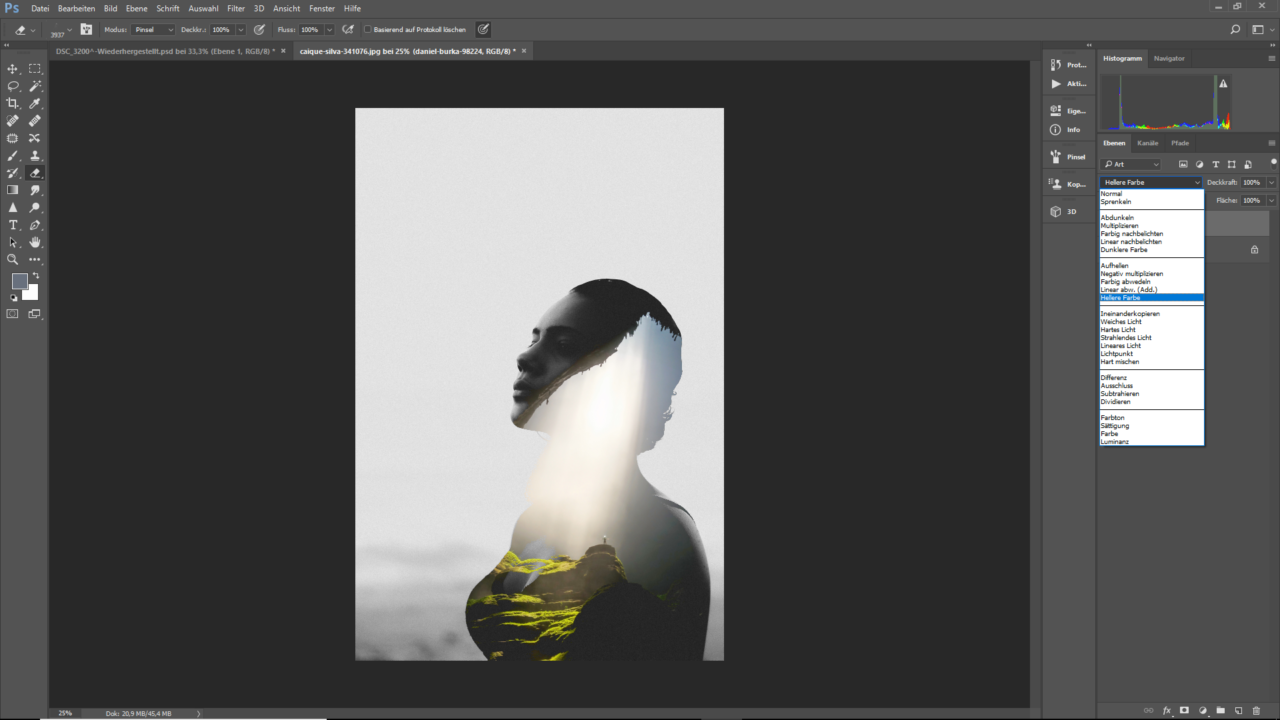The height and width of the screenshot is (720, 1280).
Task: Select the Pen tool
Action: click(x=35, y=225)
